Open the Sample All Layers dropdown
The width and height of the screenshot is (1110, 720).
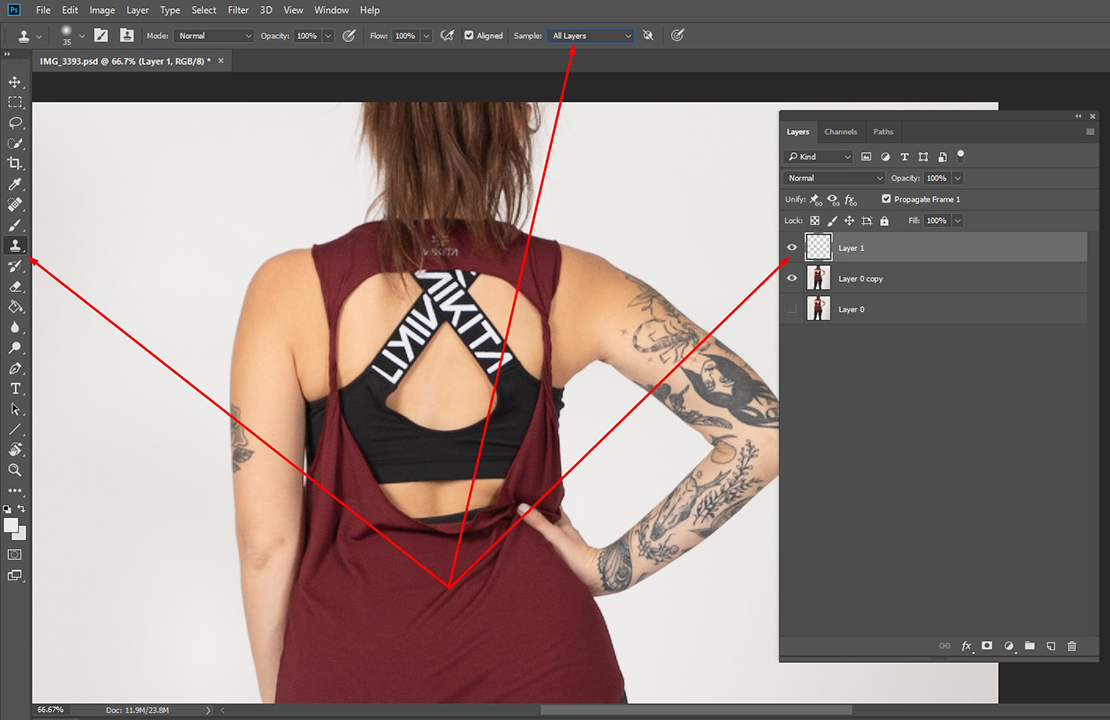point(590,35)
